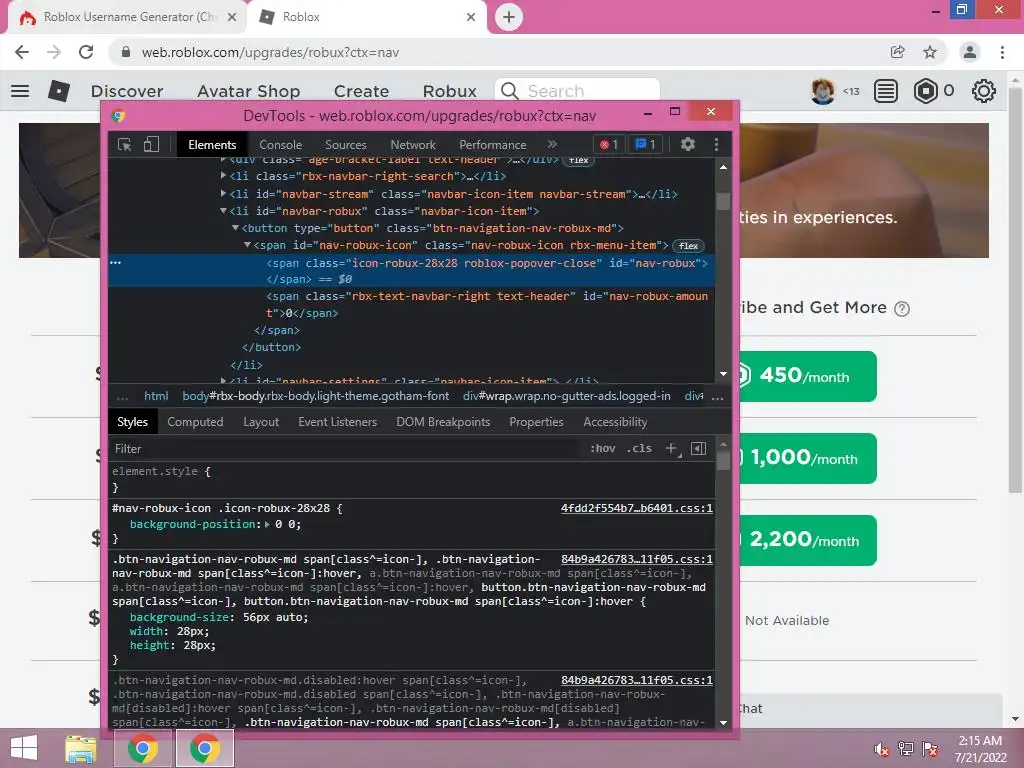Toggle the computed styles sidebar pane icon

click(x=698, y=449)
